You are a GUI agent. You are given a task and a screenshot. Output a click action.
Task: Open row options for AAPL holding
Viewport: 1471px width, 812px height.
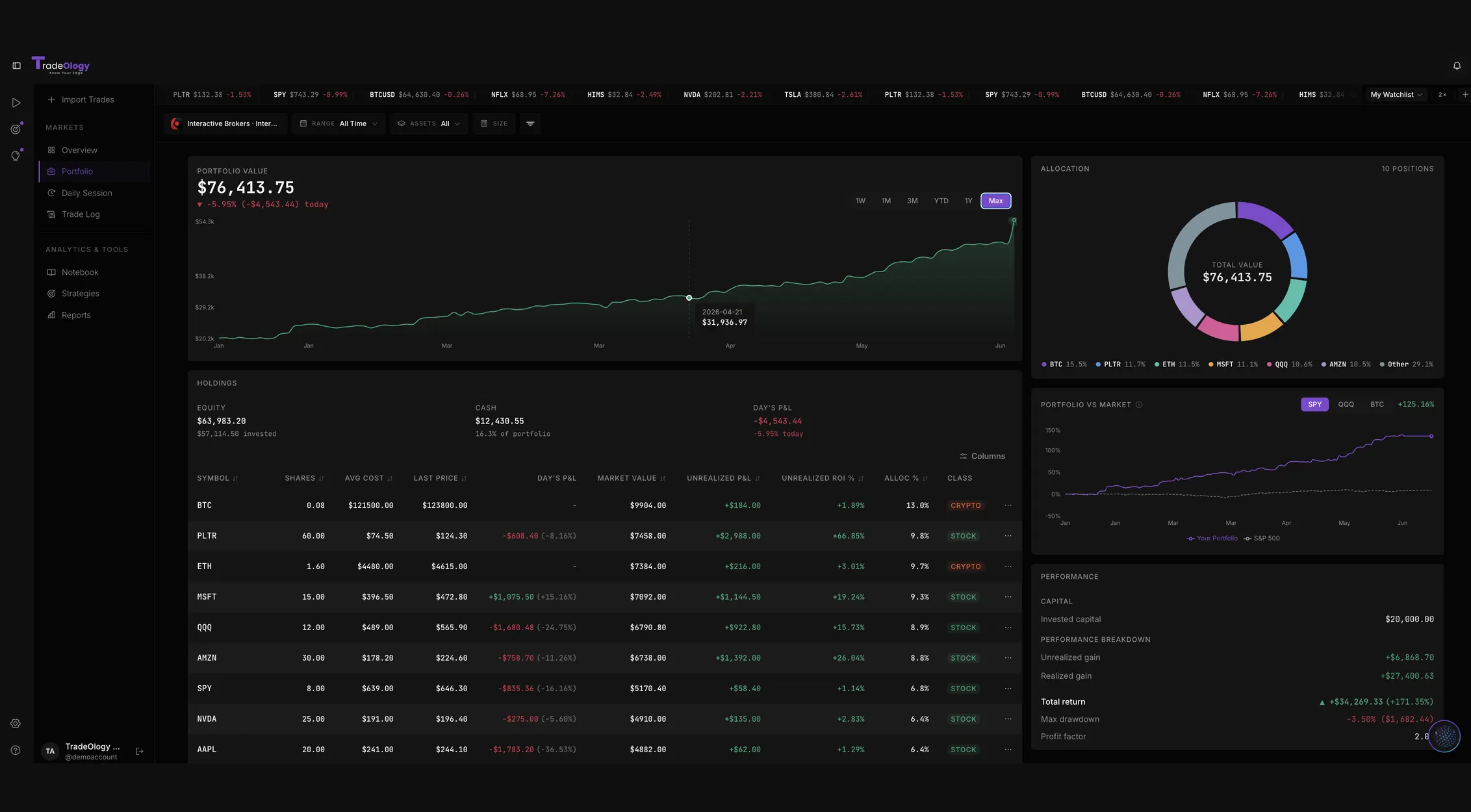point(1008,750)
